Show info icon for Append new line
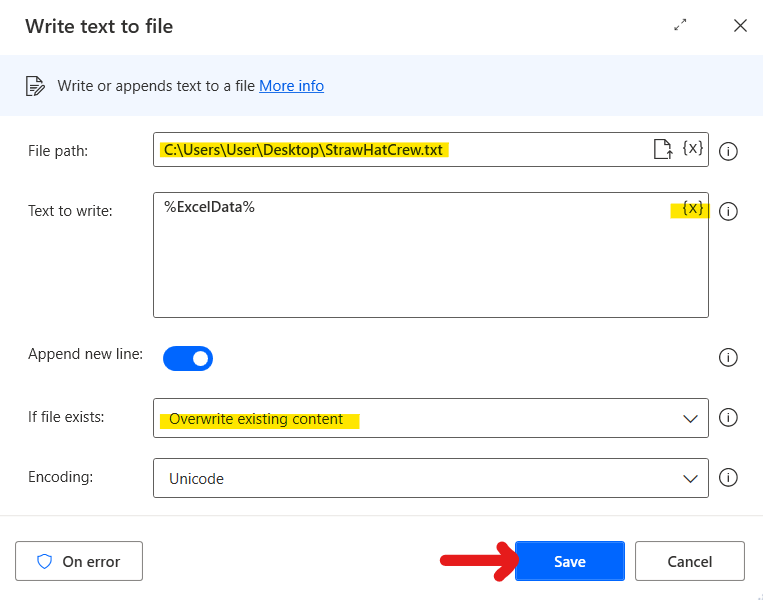This screenshot has width=763, height=600. [x=729, y=357]
